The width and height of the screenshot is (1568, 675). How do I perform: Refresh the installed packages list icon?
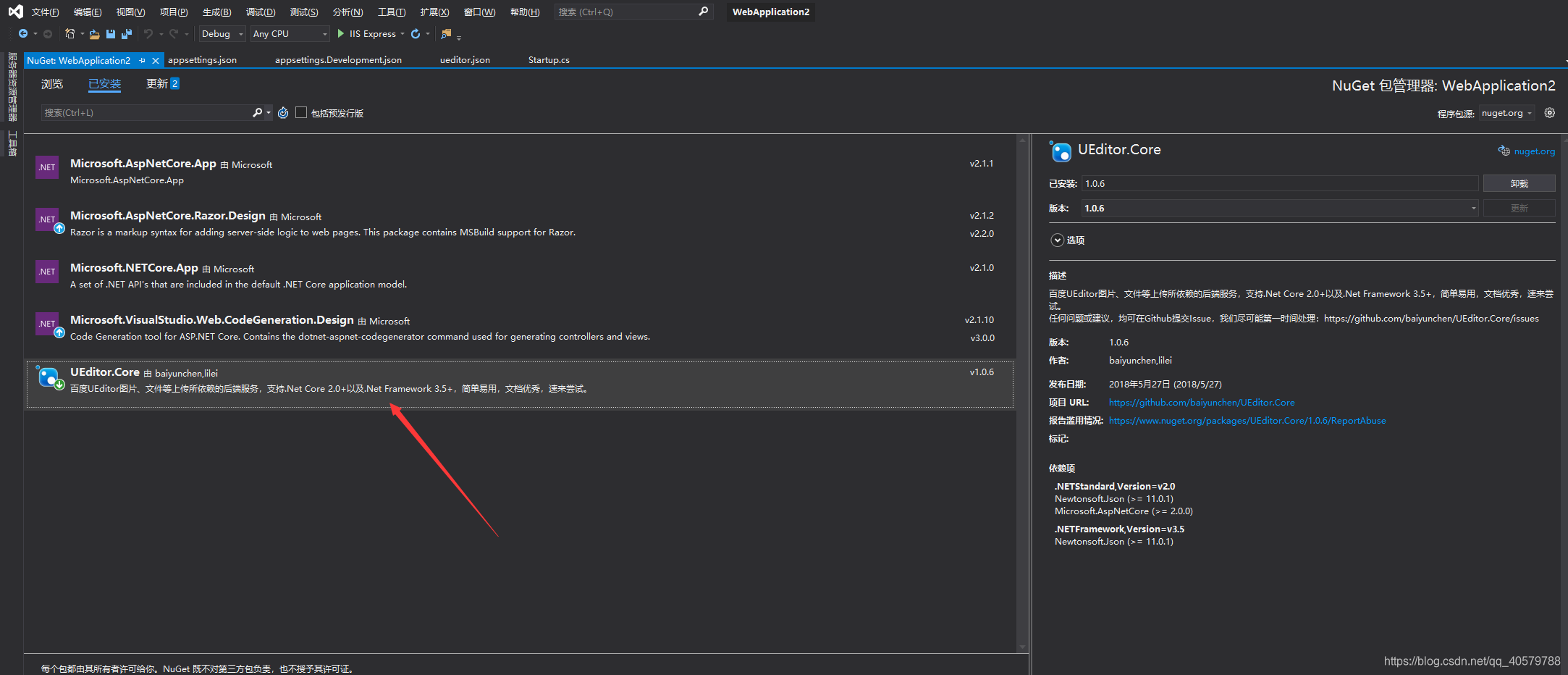(x=282, y=112)
